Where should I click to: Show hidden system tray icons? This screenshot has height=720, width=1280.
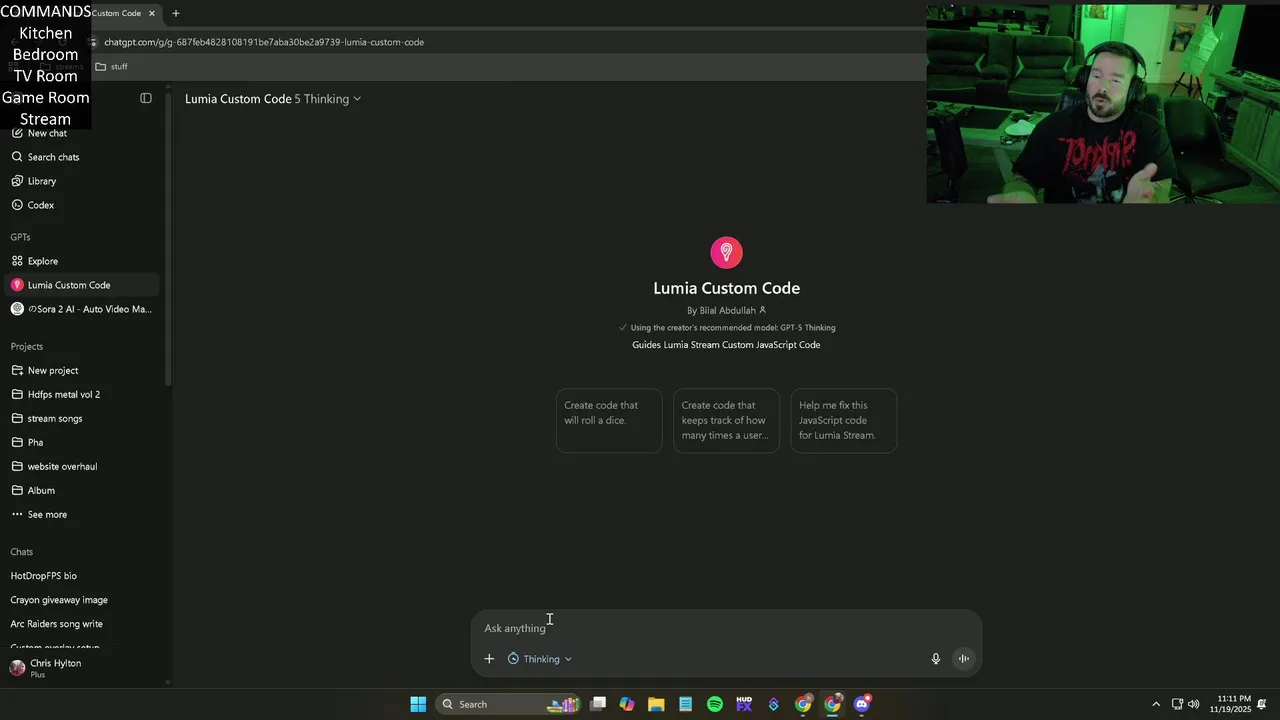[1156, 704]
